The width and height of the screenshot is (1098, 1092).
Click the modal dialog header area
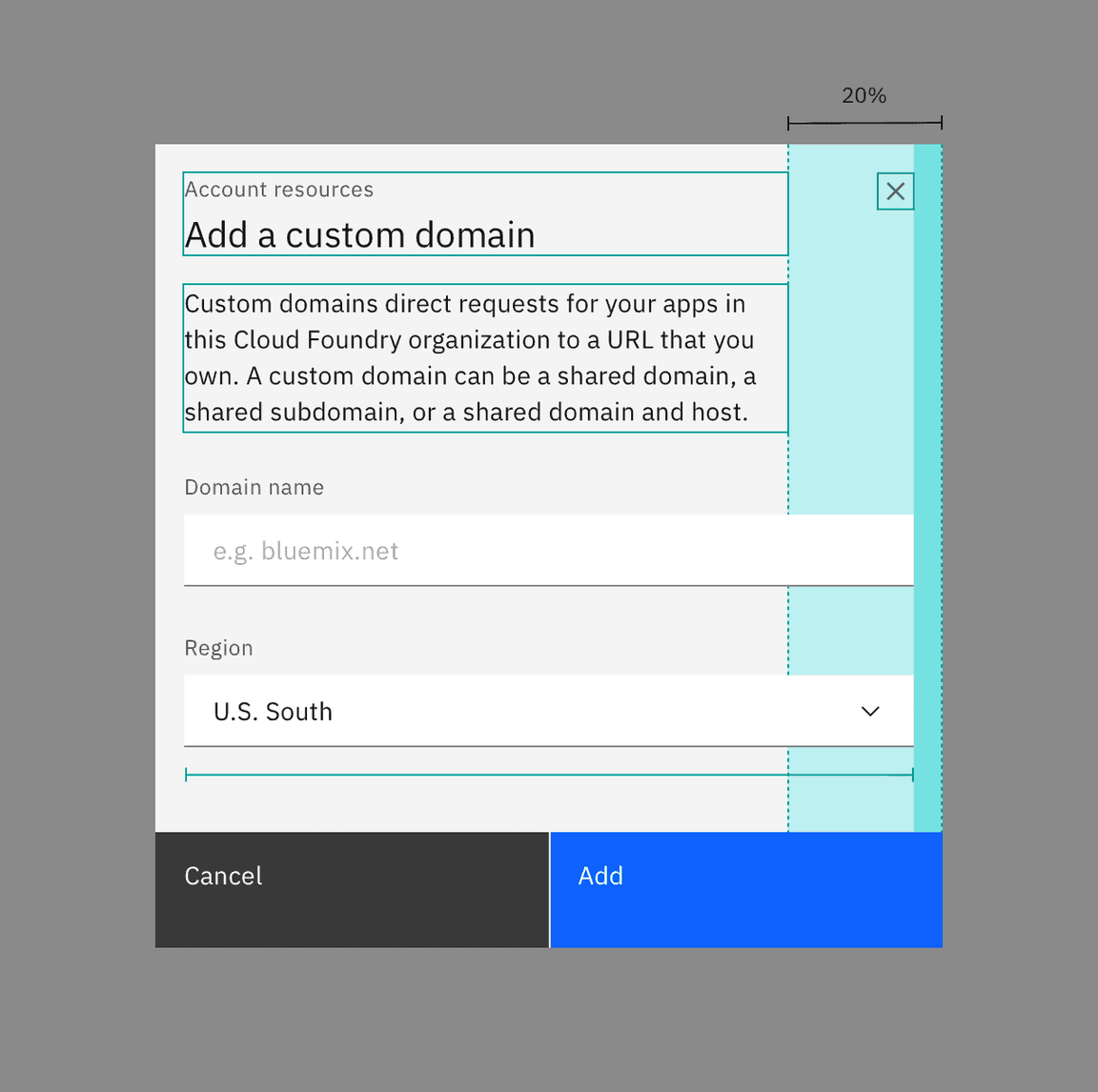(x=485, y=213)
